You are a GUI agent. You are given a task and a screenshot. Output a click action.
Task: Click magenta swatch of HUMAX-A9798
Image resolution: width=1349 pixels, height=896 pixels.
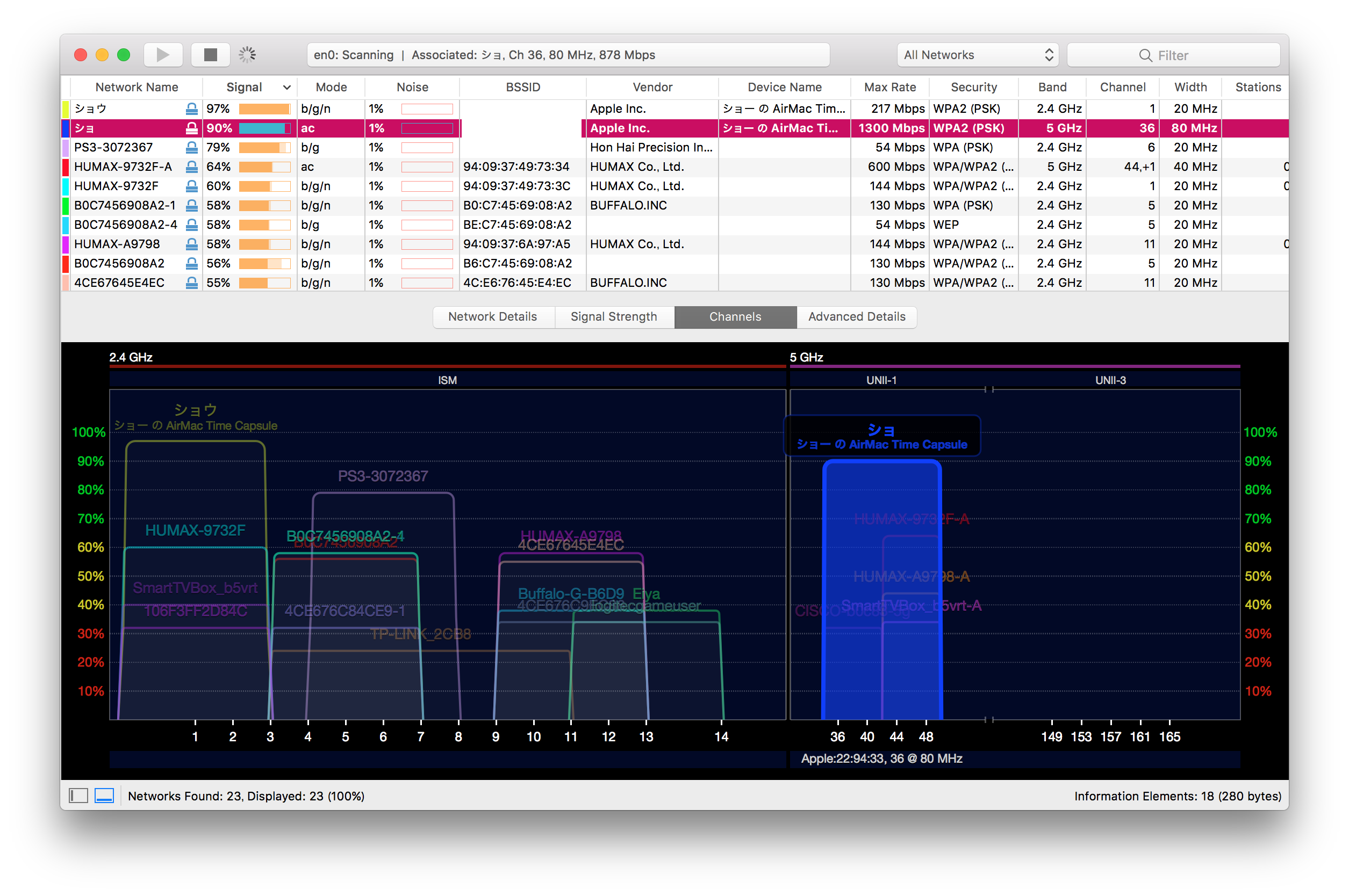(65, 244)
